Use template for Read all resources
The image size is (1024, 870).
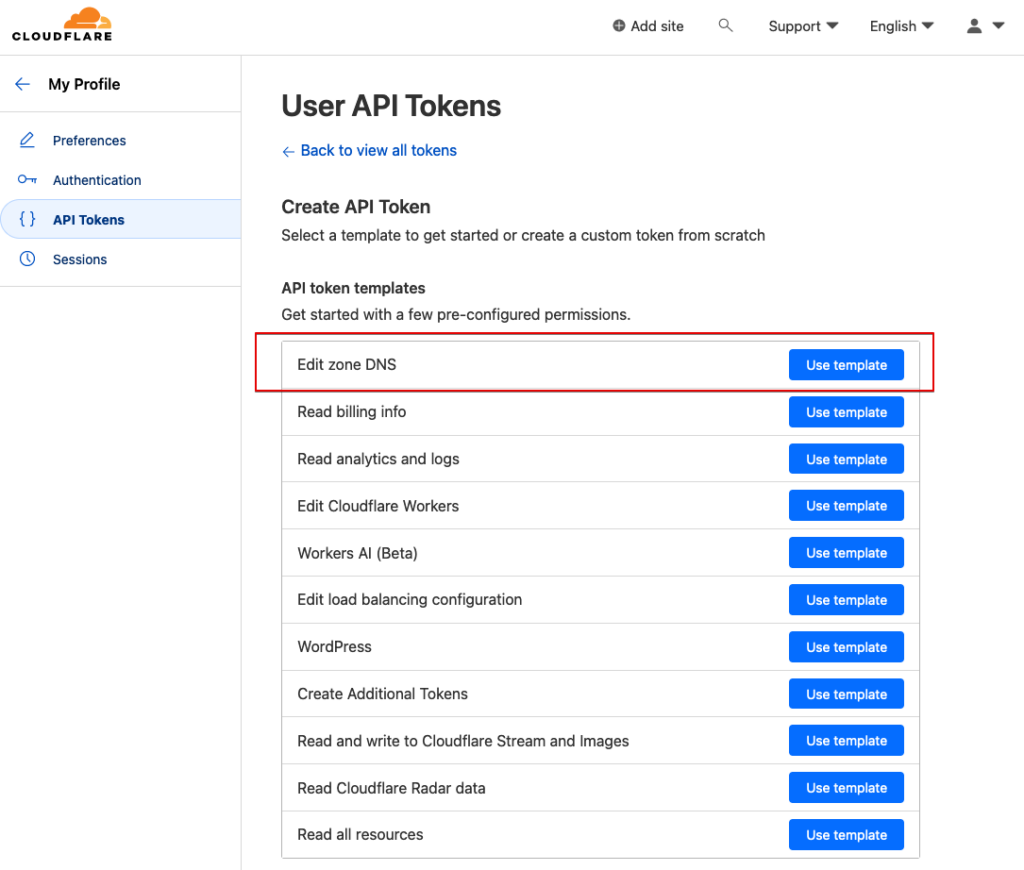pos(846,835)
